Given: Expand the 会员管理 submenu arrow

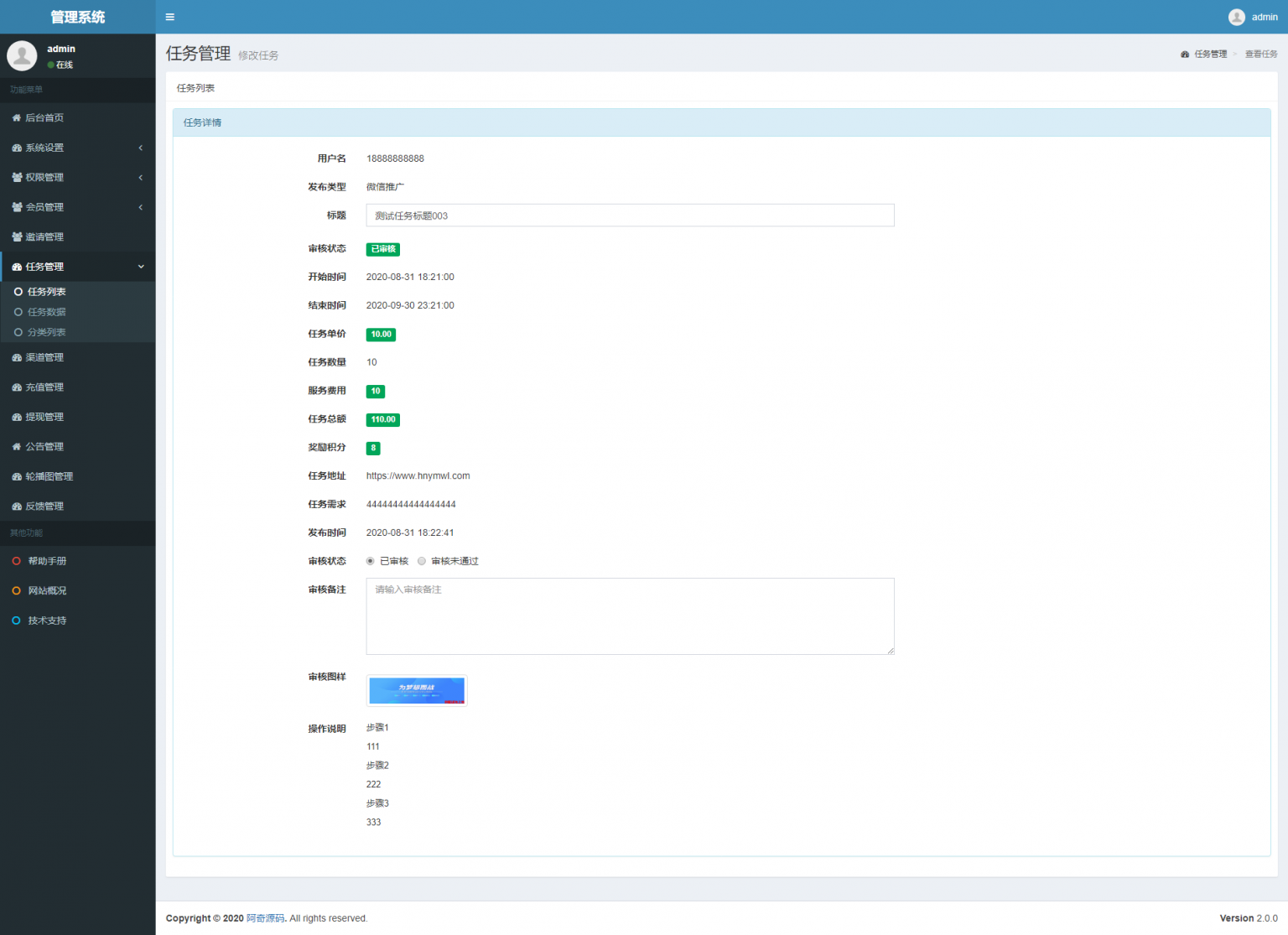Looking at the screenshot, I should click(140, 207).
